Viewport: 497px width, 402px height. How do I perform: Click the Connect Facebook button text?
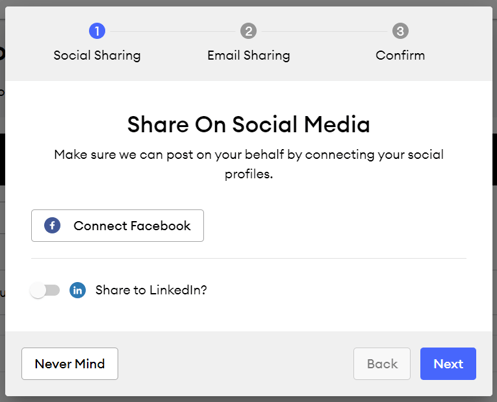pos(132,226)
